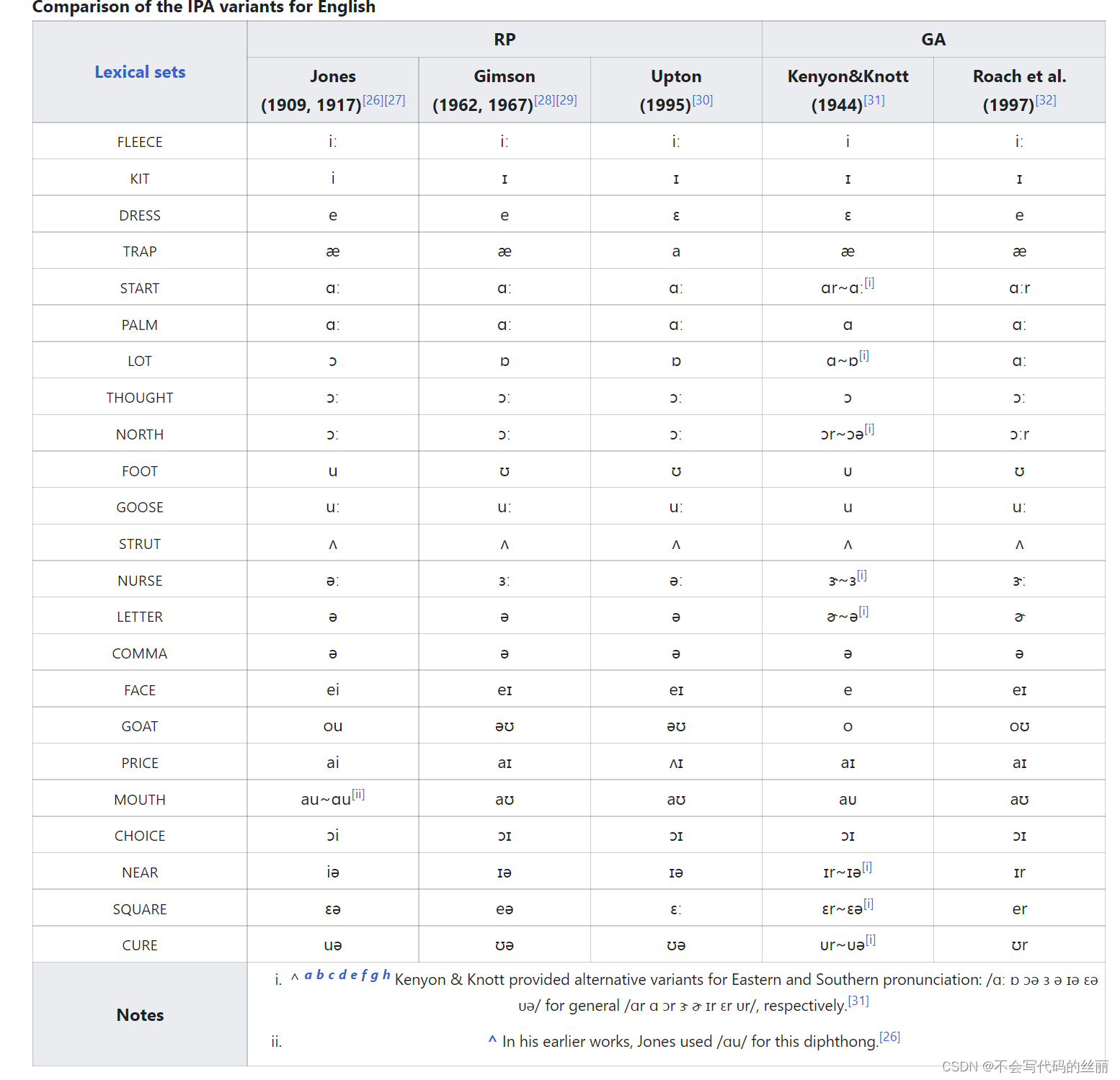Screen dimensions: 1120x1080
Task: Select the 'DRESS' row label
Action: [x=140, y=215]
